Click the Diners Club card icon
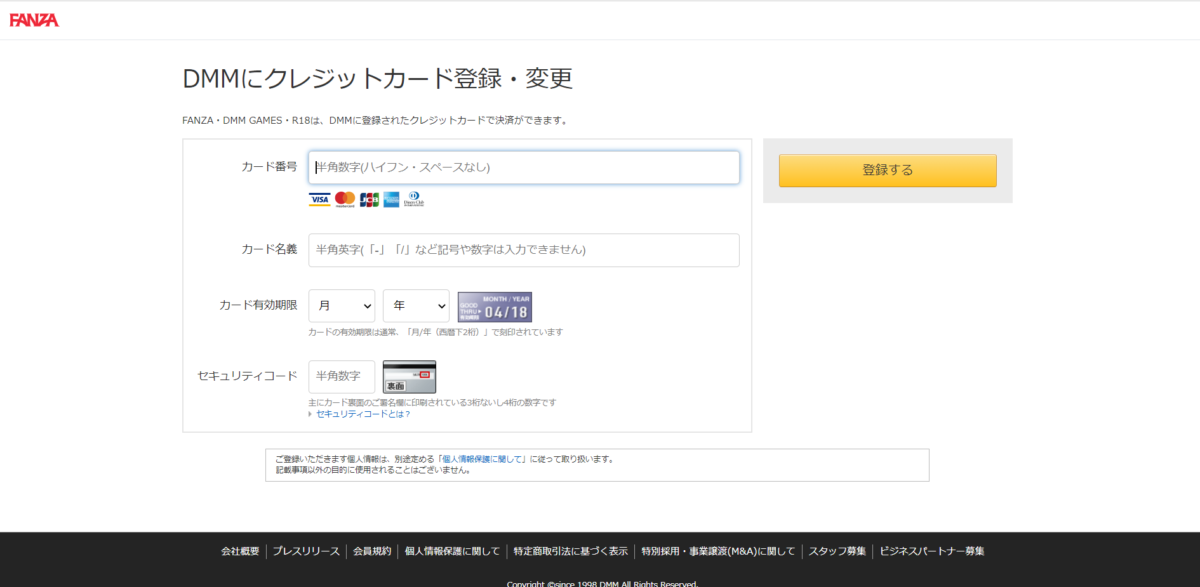 (414, 200)
